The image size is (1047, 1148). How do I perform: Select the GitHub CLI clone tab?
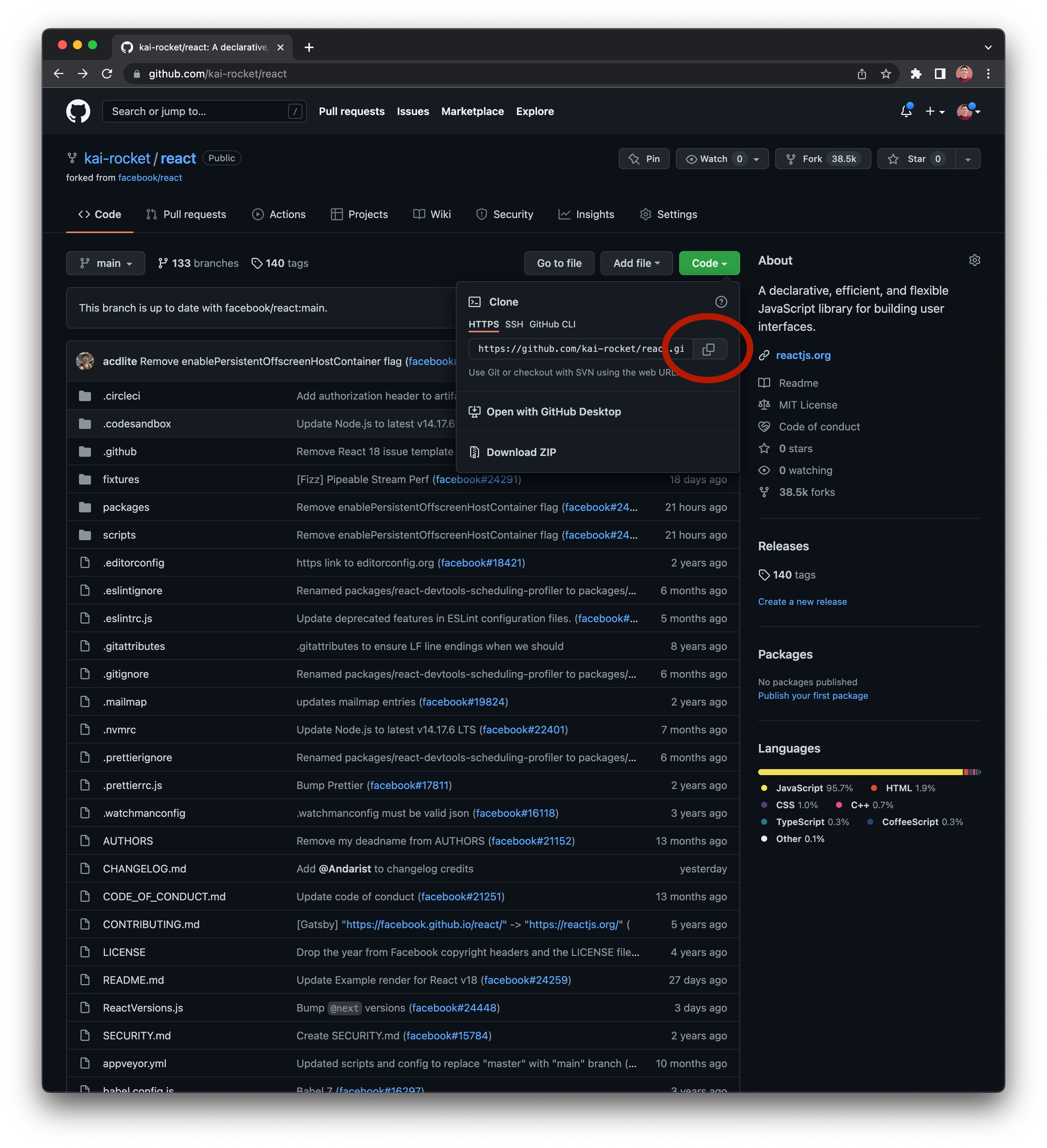point(552,324)
